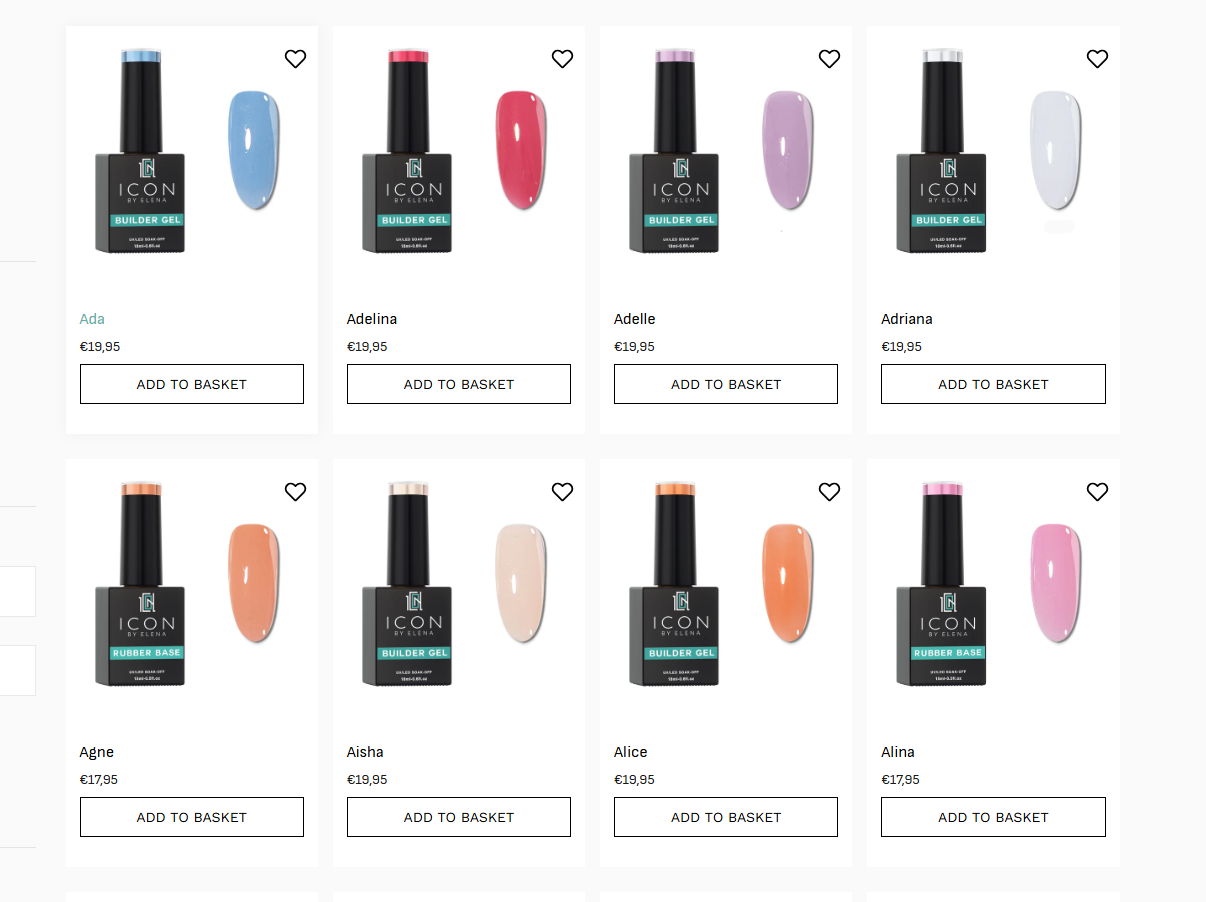This screenshot has width=1206, height=902.
Task: Add Adelina to basket
Action: pos(459,384)
